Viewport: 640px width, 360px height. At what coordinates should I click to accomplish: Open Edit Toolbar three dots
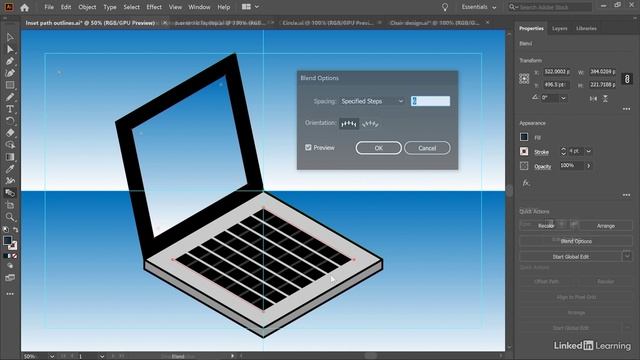coord(10,294)
